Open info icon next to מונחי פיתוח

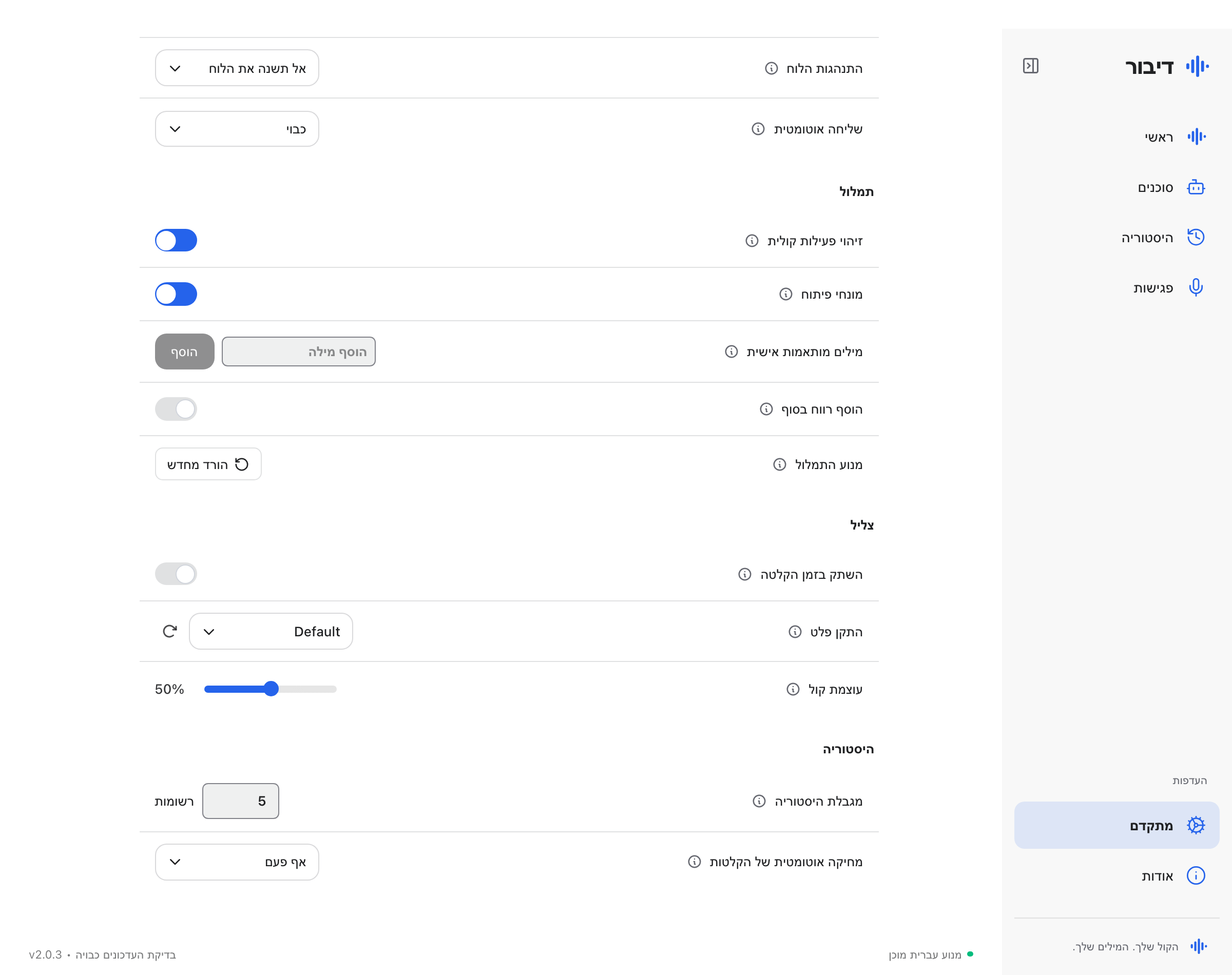coord(785,294)
